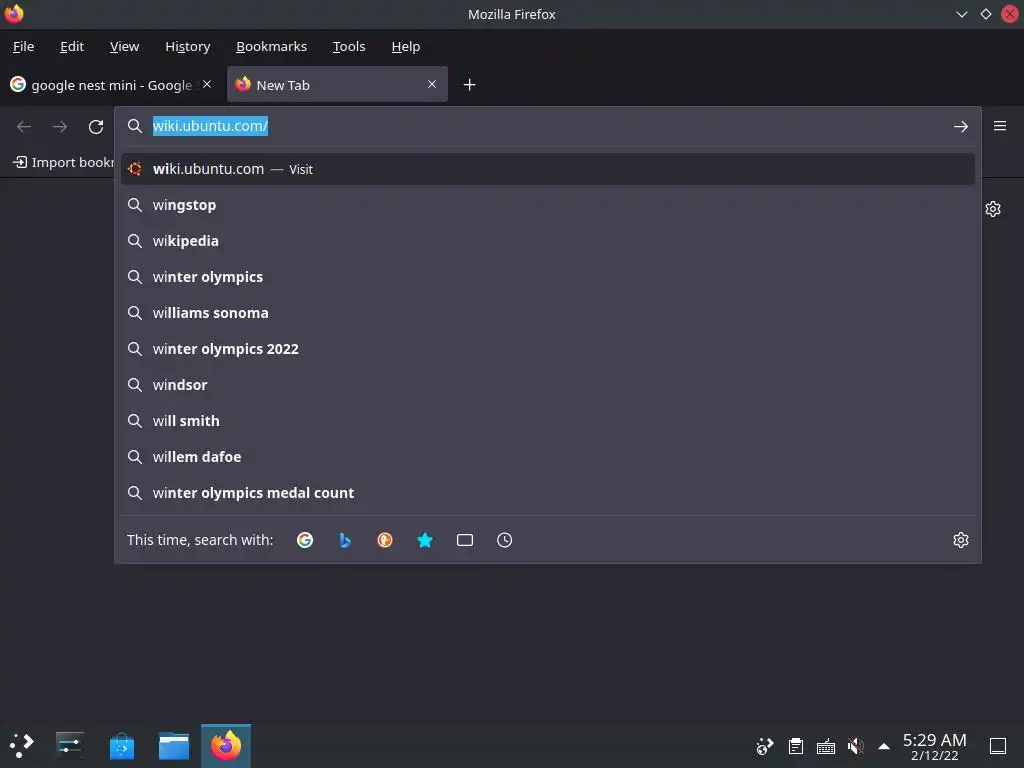1024x768 pixels.
Task: Switch to google nest mini tab
Action: point(111,84)
